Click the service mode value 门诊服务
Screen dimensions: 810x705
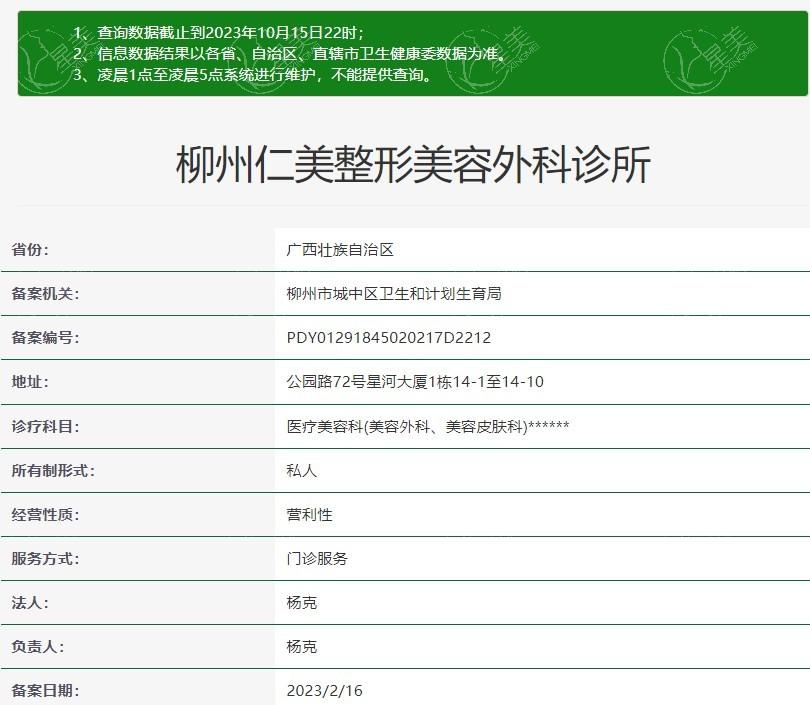[x=317, y=558]
